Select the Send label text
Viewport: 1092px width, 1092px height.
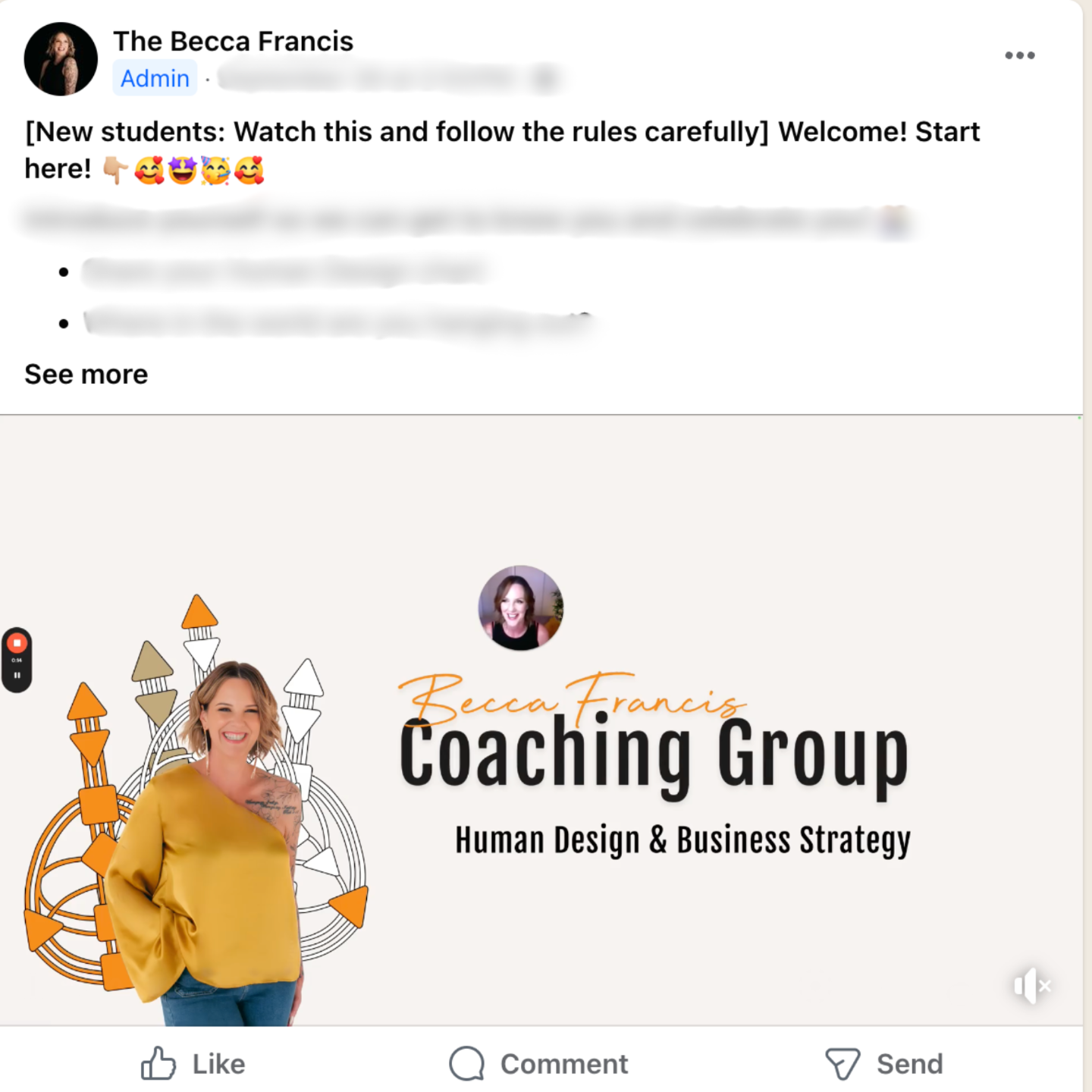pyautogui.click(x=909, y=1064)
